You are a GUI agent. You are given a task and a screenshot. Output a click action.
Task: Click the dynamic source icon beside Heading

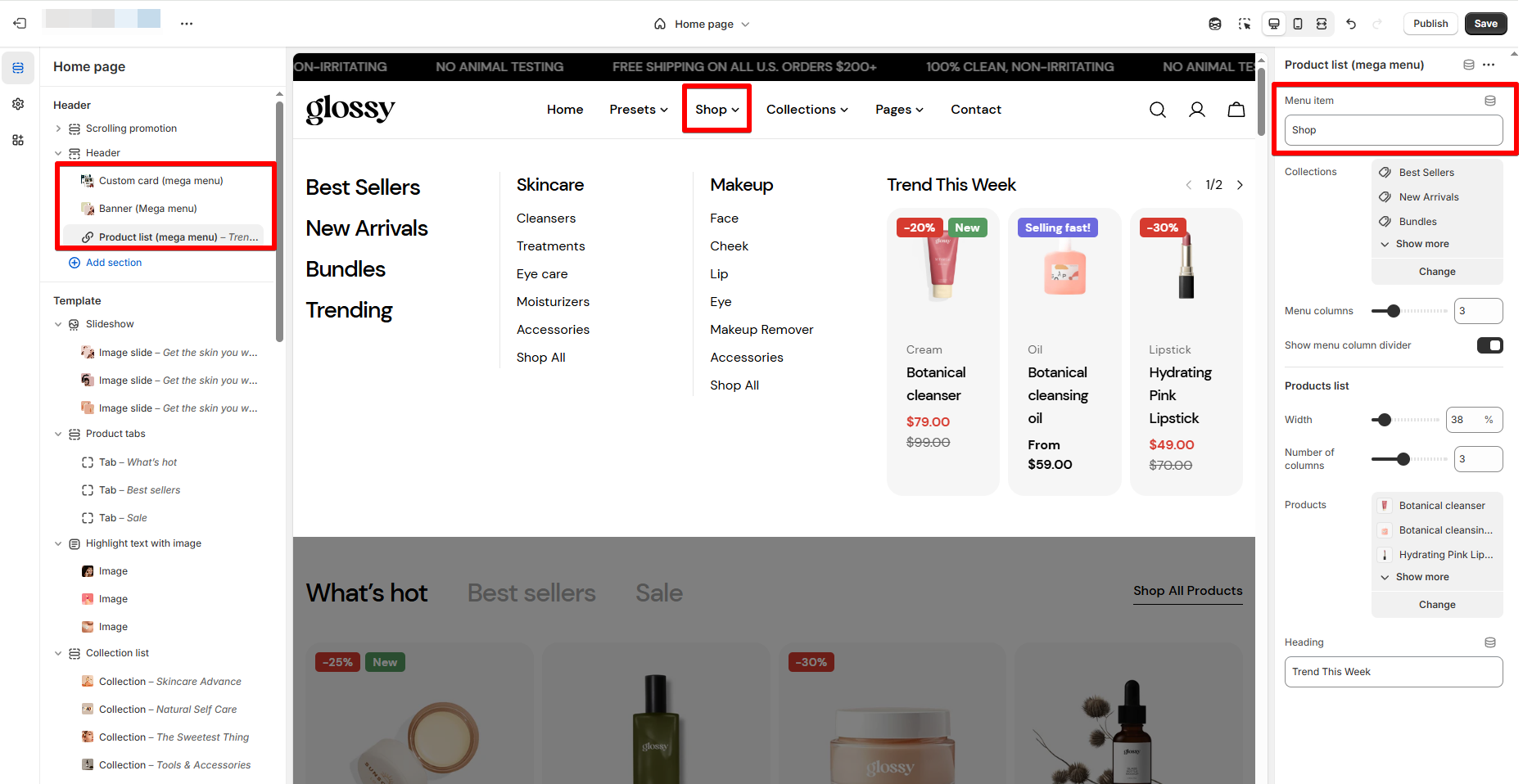click(x=1489, y=642)
